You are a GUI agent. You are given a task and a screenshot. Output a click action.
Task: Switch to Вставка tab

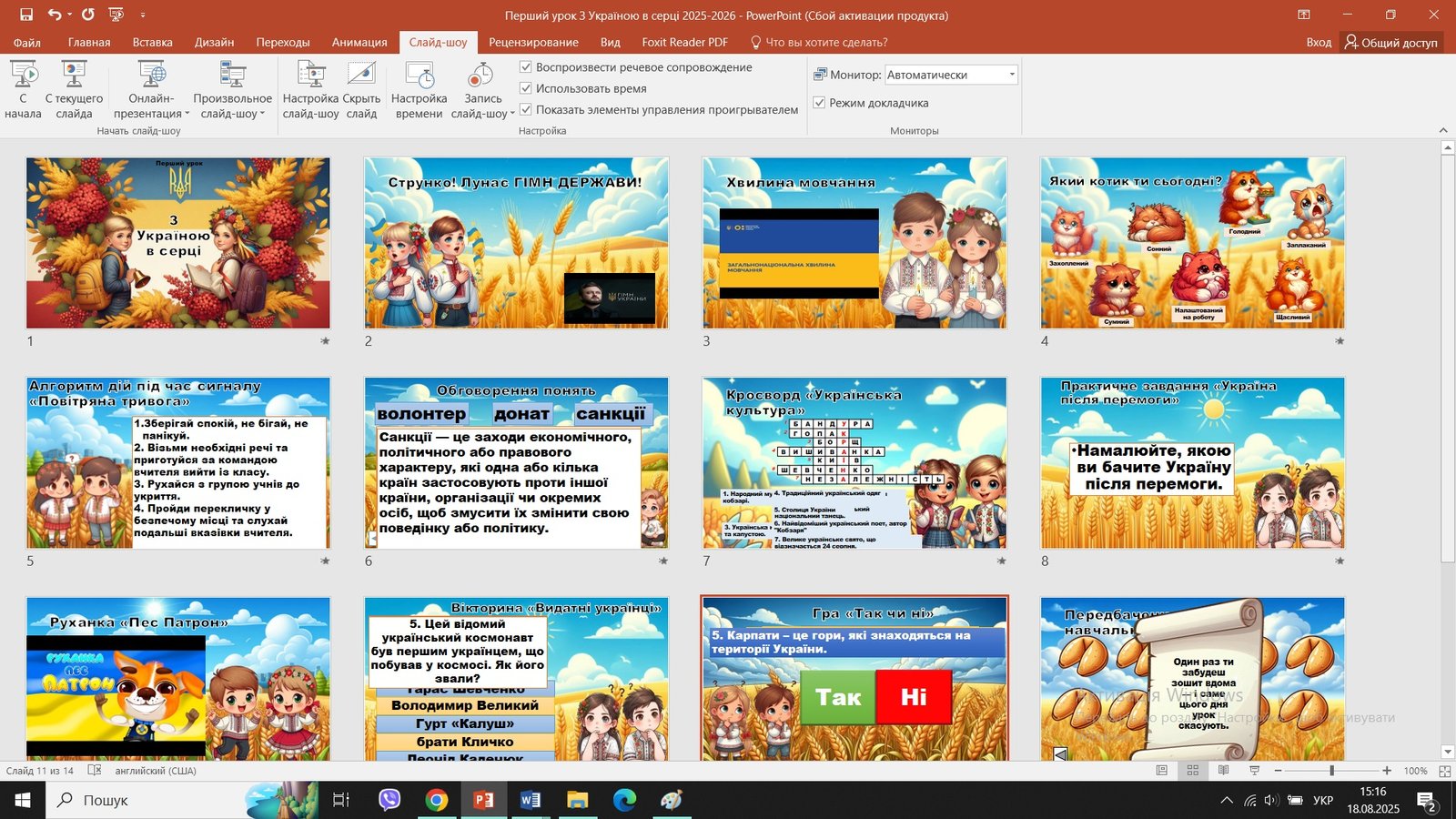pyautogui.click(x=152, y=42)
